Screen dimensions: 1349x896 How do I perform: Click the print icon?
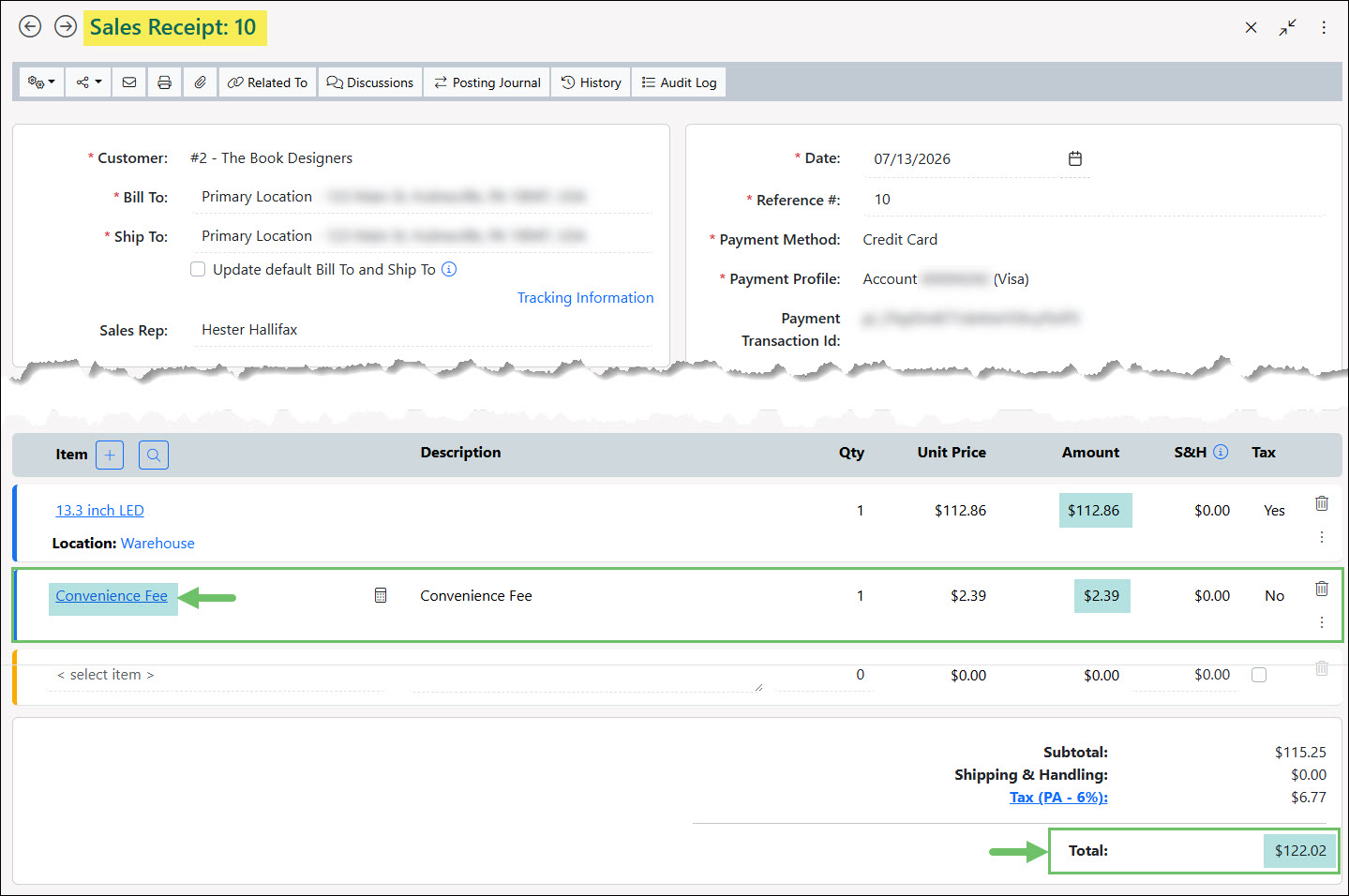click(x=165, y=82)
